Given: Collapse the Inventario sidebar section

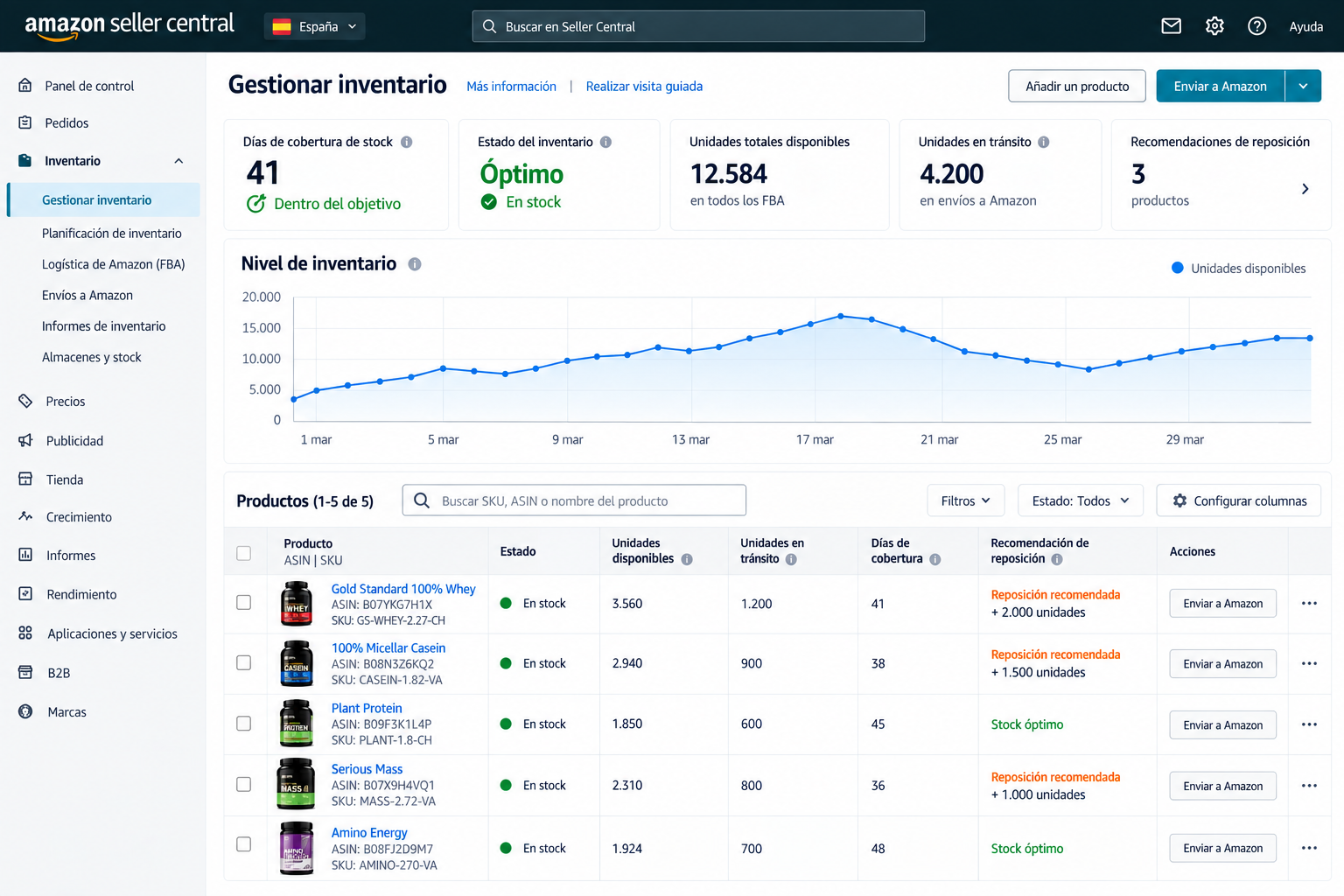Looking at the screenshot, I should pos(178,161).
